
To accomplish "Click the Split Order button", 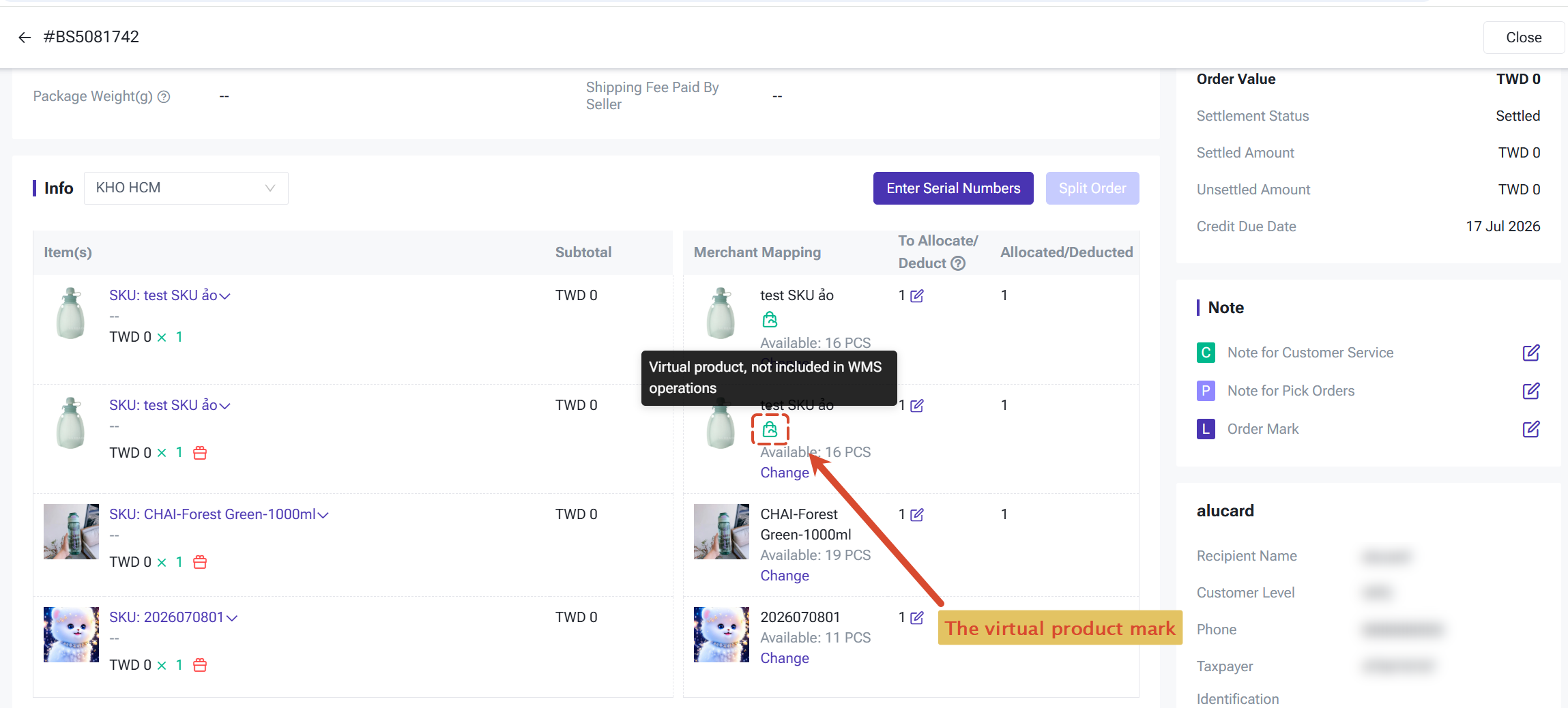I will point(1092,188).
